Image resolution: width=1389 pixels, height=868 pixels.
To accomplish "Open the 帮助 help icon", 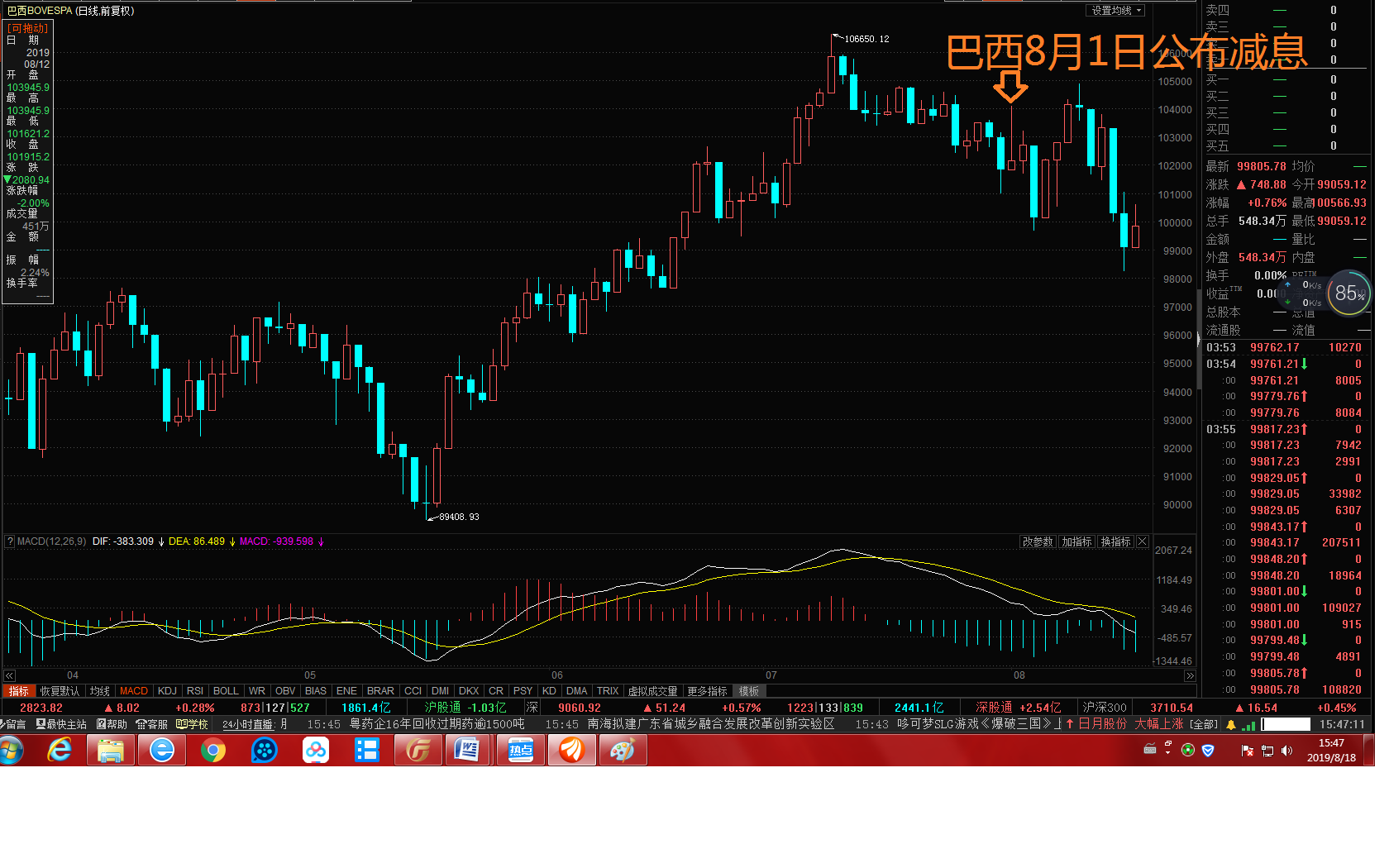I will click(x=112, y=724).
